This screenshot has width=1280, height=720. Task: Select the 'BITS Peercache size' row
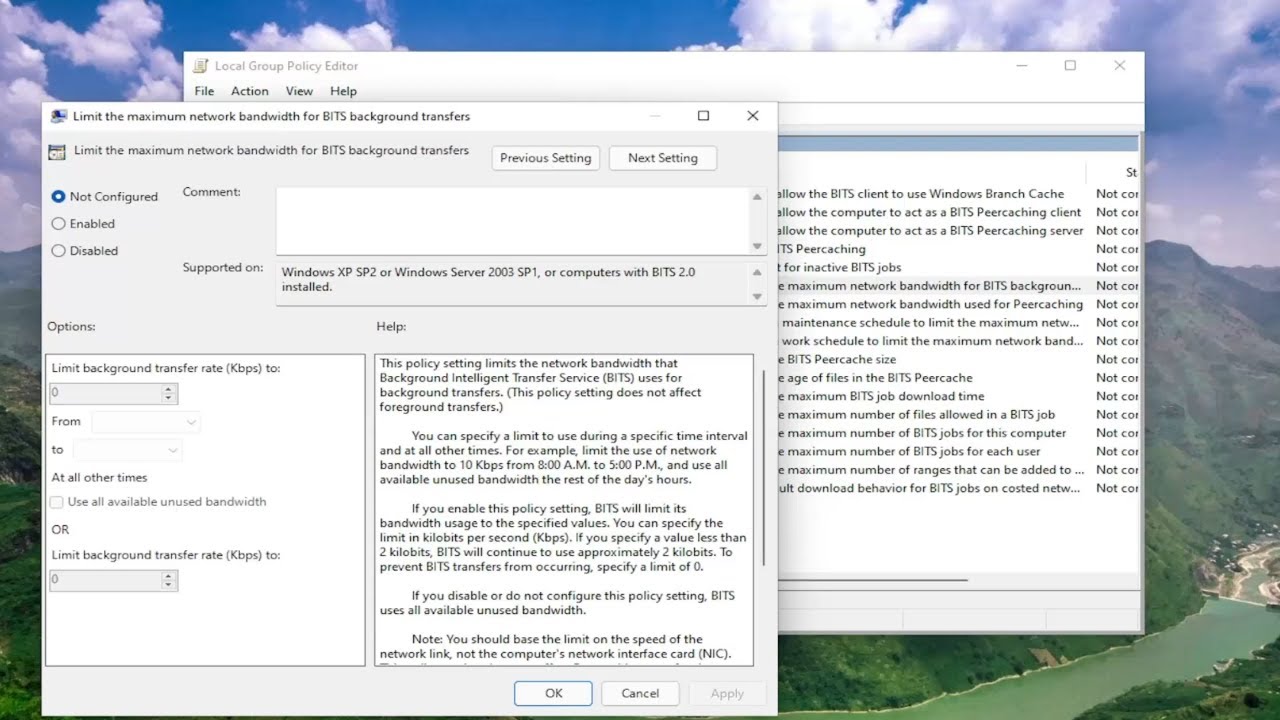click(x=958, y=359)
